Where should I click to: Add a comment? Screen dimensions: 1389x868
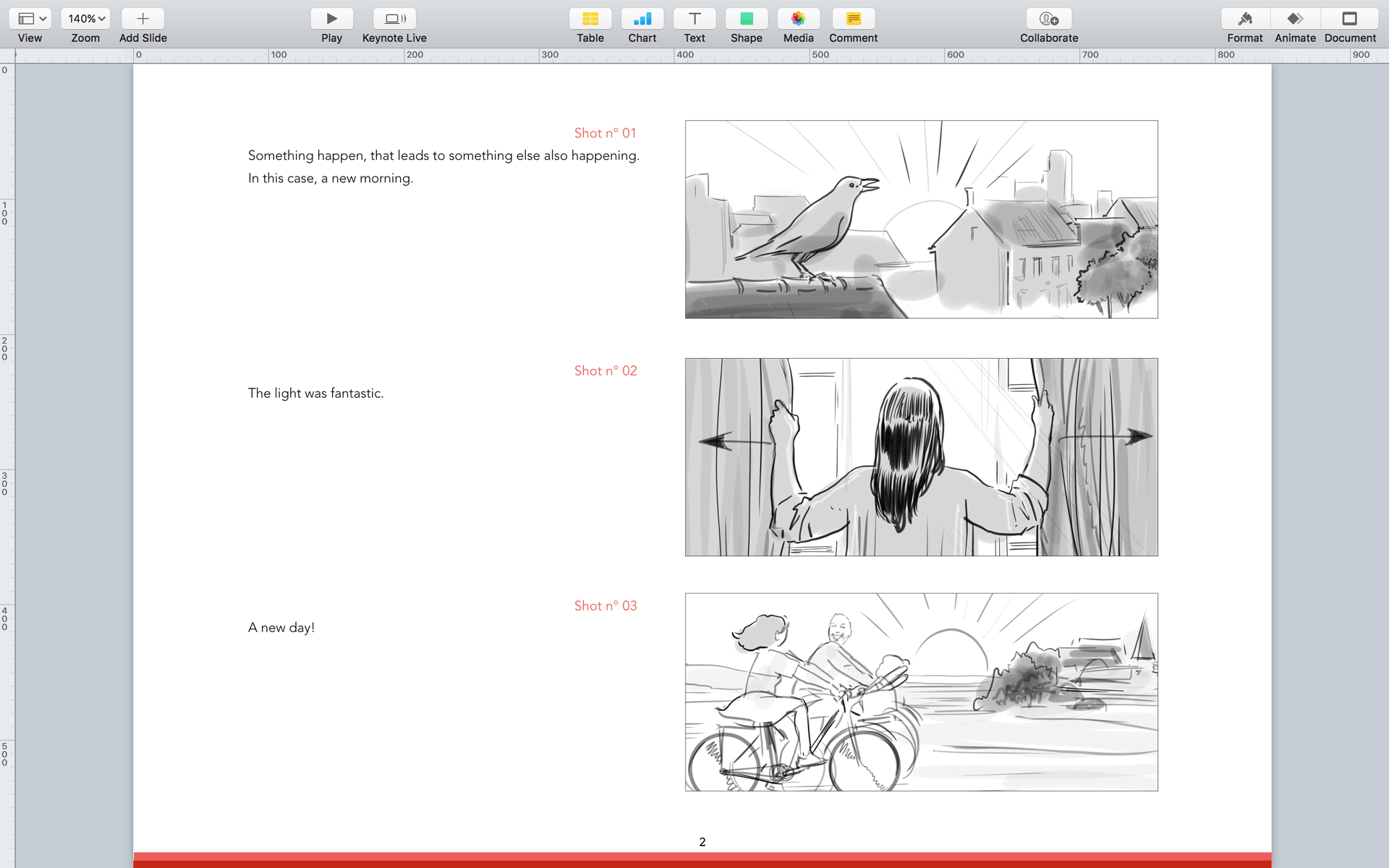pyautogui.click(x=853, y=19)
